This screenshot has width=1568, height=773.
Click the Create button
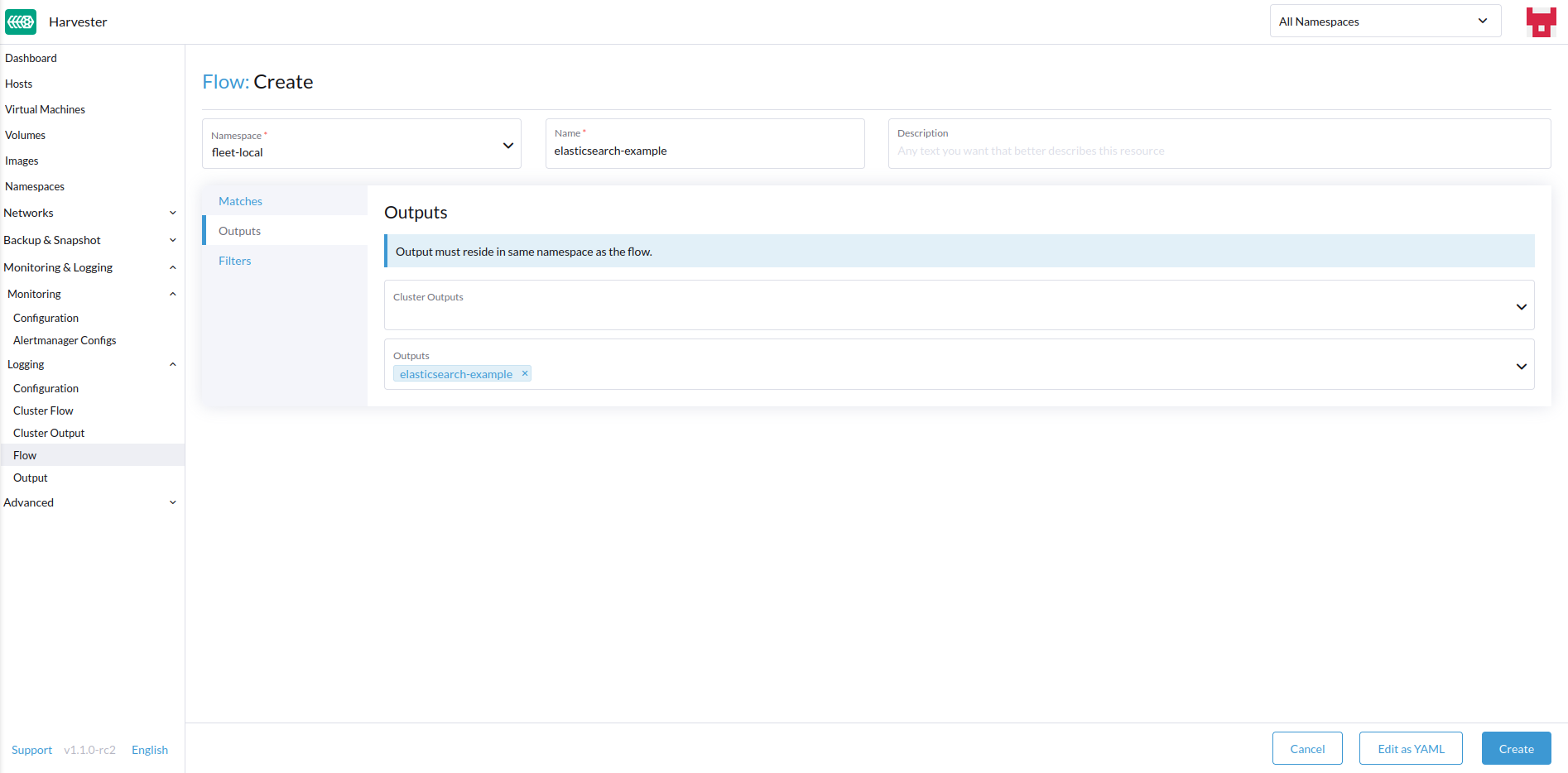[x=1516, y=748]
